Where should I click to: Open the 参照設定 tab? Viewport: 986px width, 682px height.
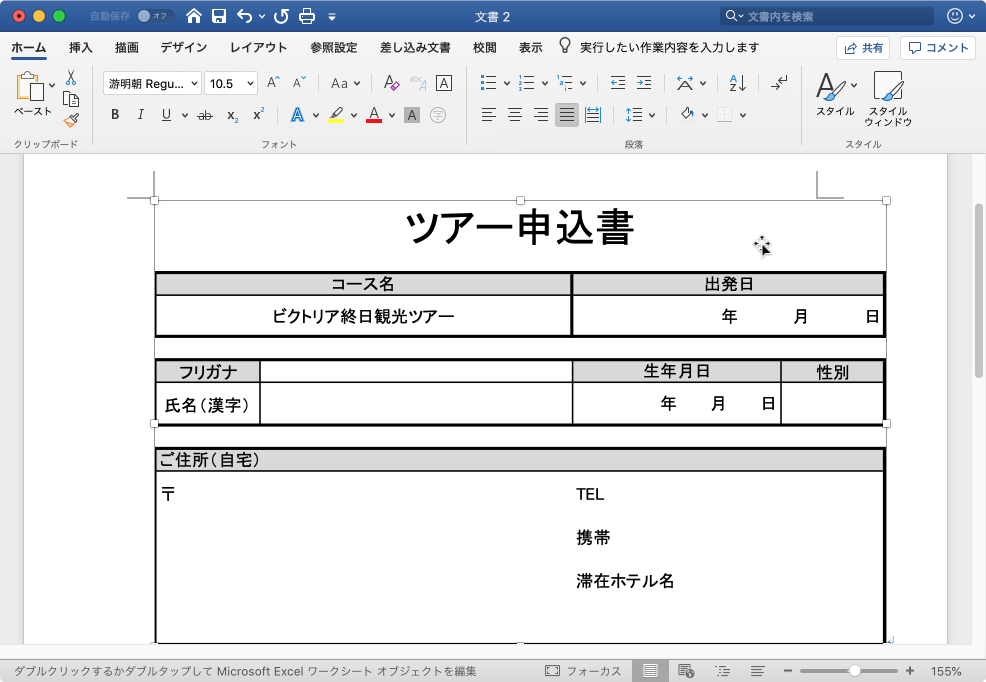(334, 47)
